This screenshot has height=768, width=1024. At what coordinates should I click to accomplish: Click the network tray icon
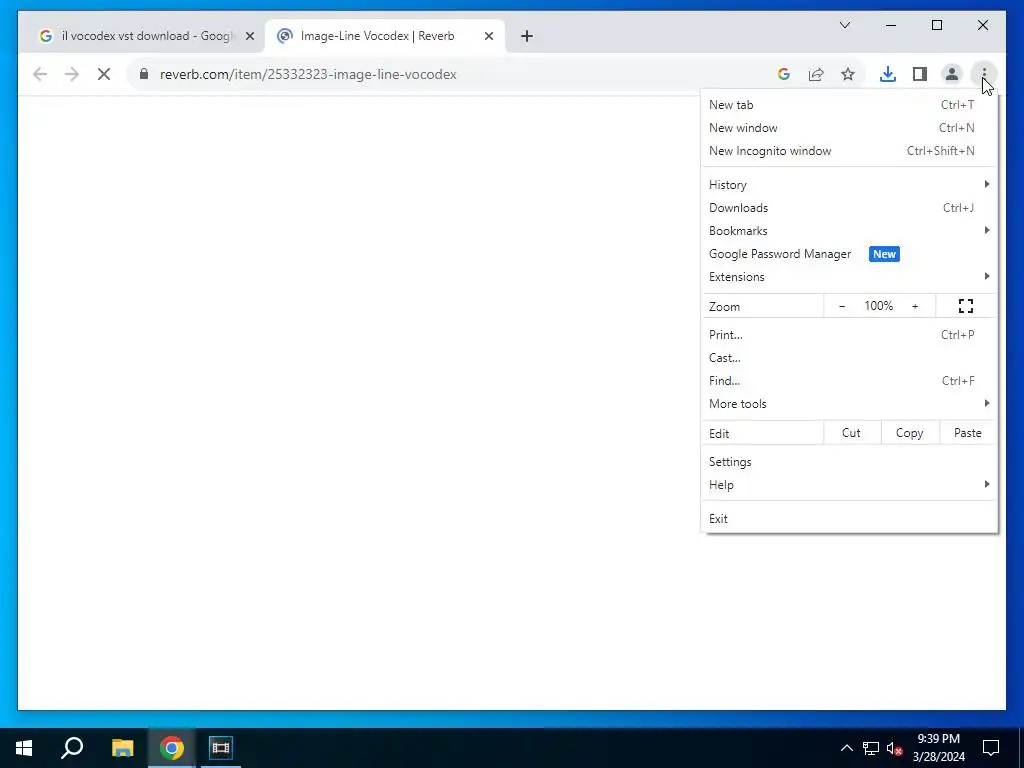[x=871, y=748]
